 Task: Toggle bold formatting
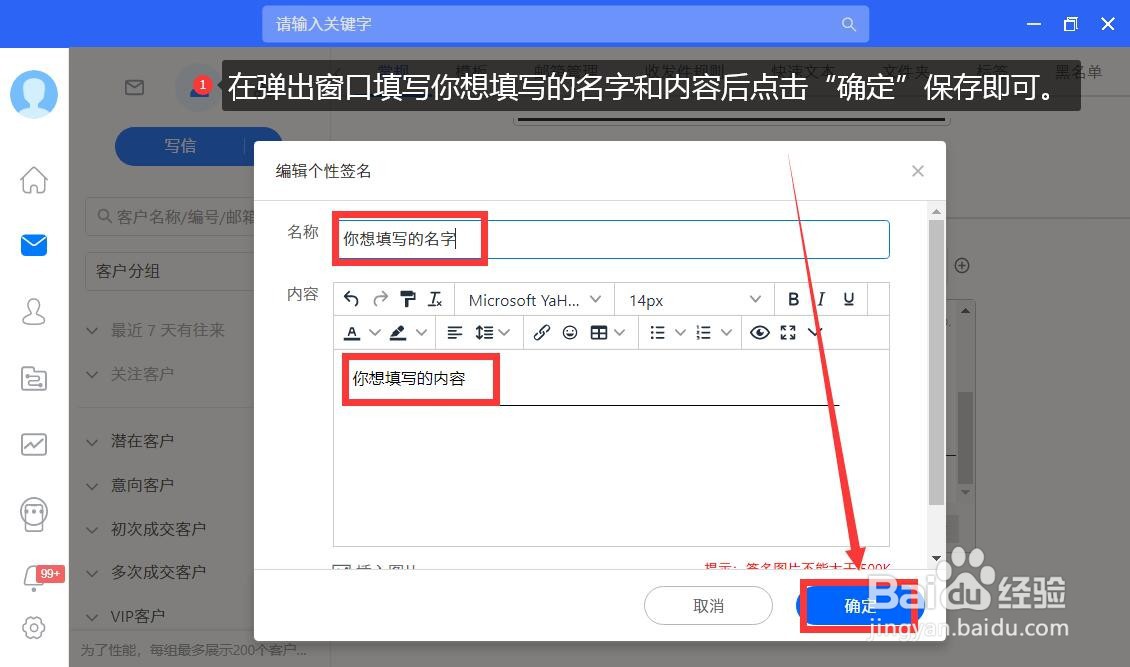coord(793,299)
